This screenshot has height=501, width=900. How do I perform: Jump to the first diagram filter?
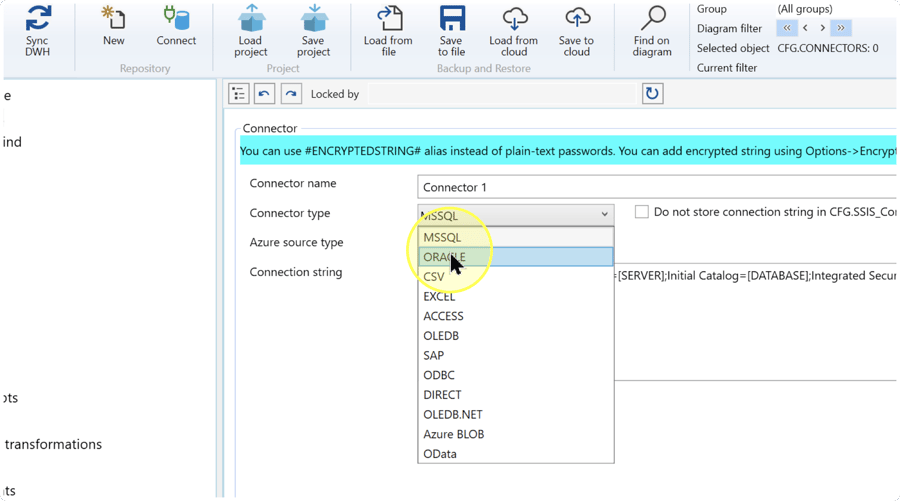[786, 28]
